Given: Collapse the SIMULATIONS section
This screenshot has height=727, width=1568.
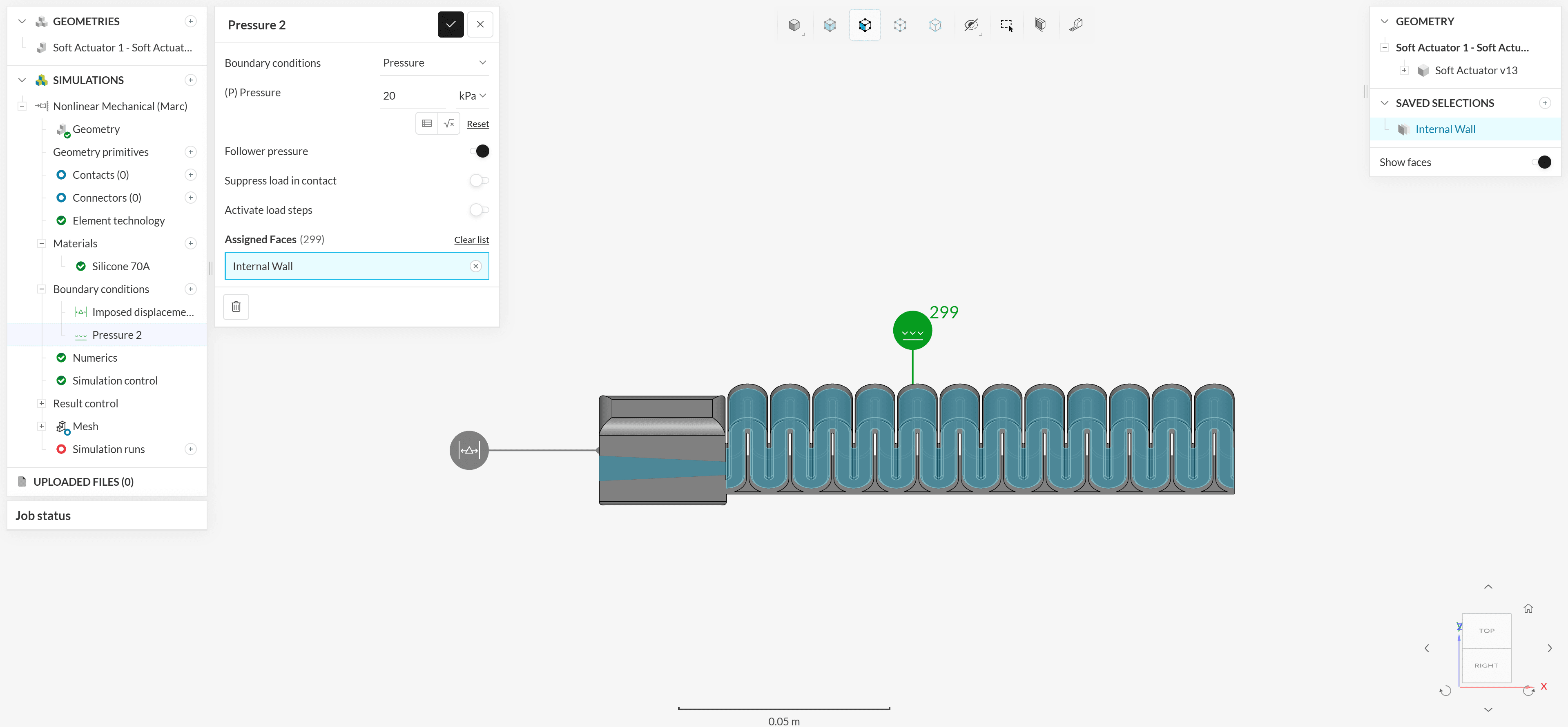Looking at the screenshot, I should [22, 80].
